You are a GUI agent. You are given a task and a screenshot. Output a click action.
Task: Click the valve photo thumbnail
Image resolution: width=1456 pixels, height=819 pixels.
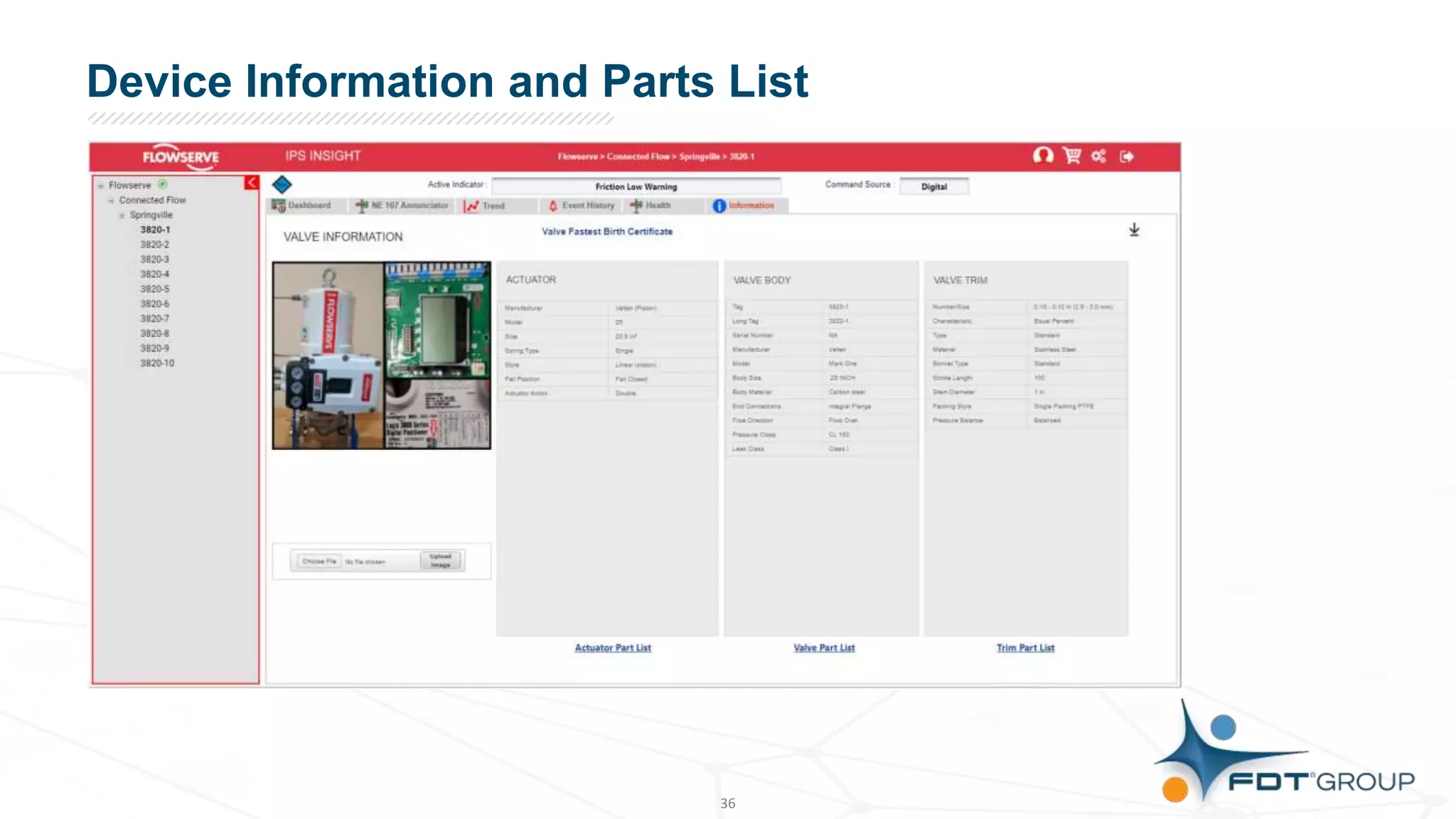pyautogui.click(x=382, y=355)
